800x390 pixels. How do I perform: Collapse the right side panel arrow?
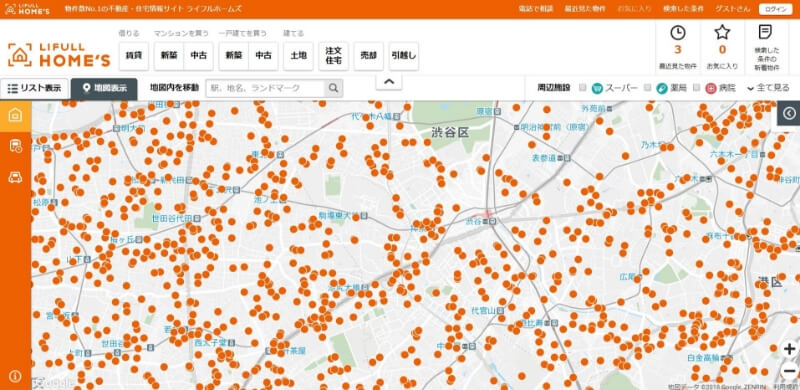click(789, 113)
